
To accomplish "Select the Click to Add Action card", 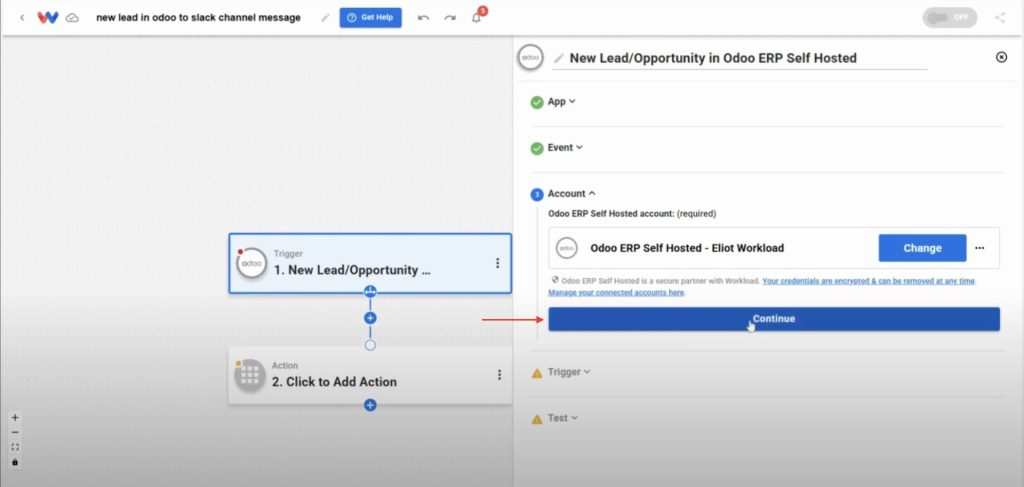I will point(370,375).
